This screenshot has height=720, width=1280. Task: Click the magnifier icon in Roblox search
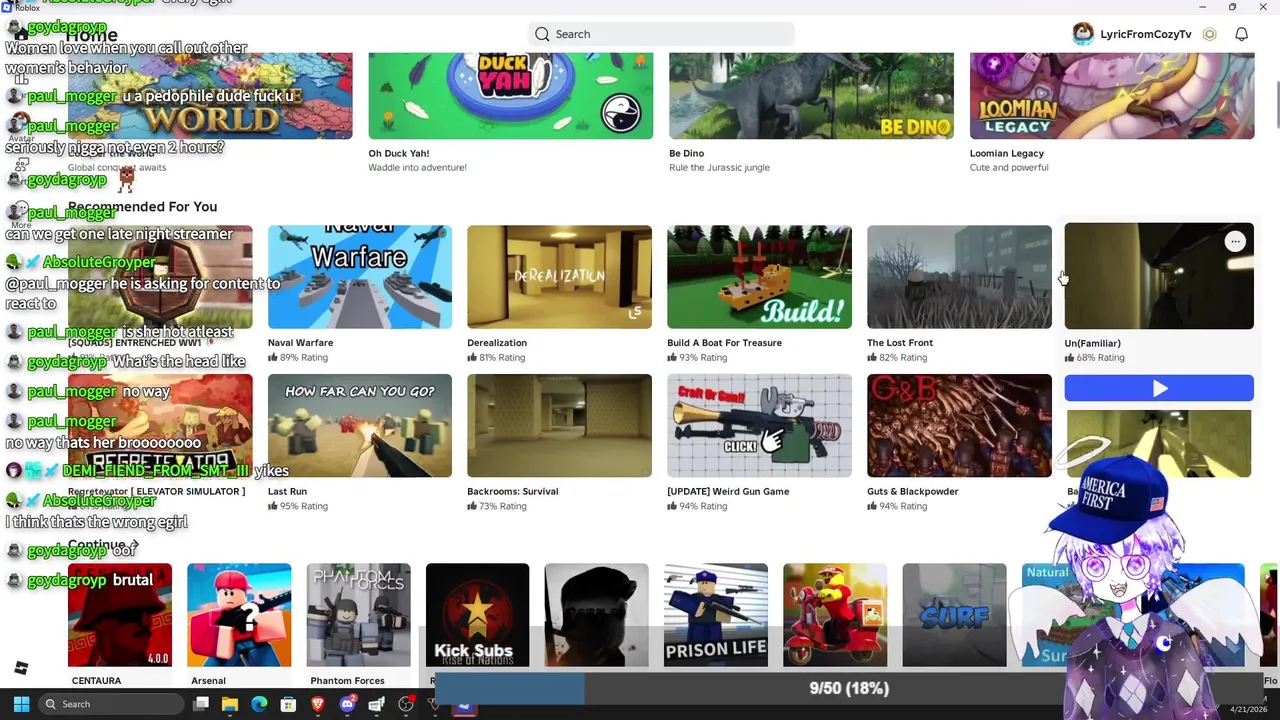click(542, 34)
